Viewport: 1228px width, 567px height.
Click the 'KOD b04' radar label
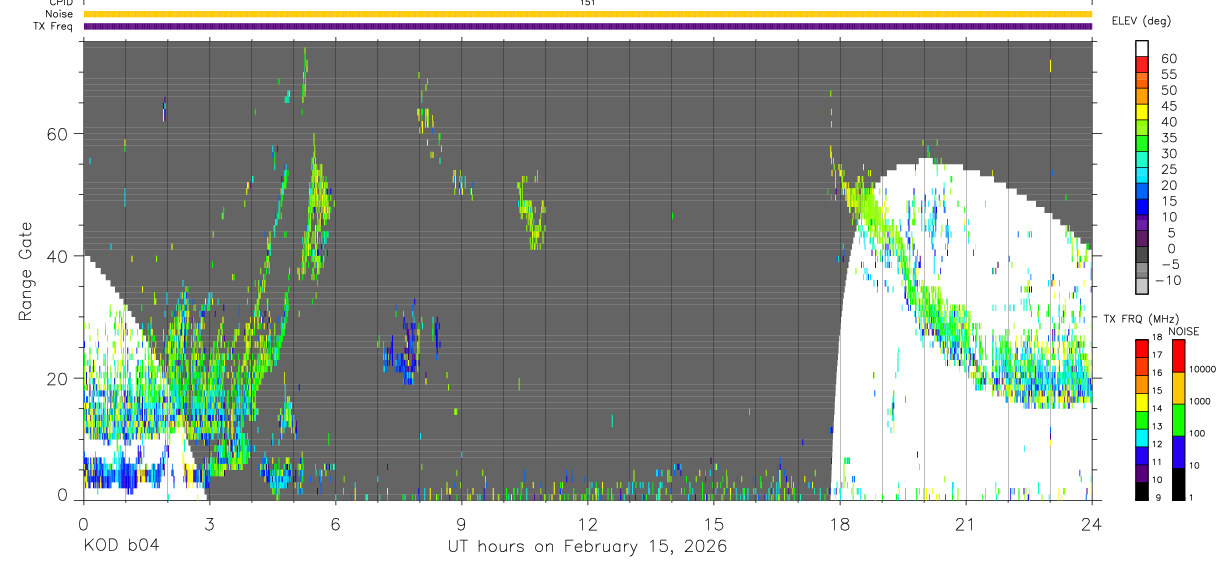(x=120, y=547)
